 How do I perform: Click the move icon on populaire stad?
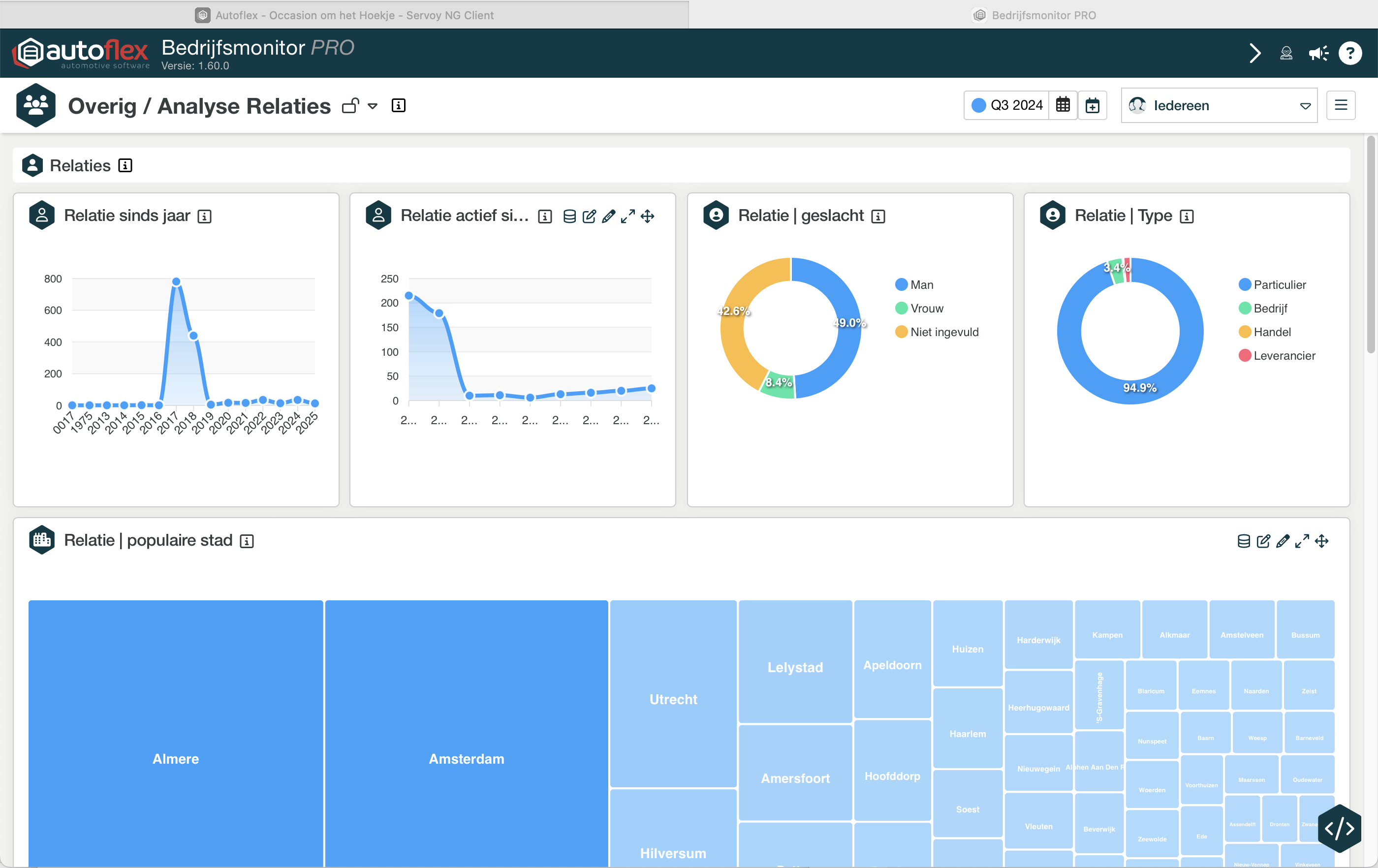tap(1321, 541)
